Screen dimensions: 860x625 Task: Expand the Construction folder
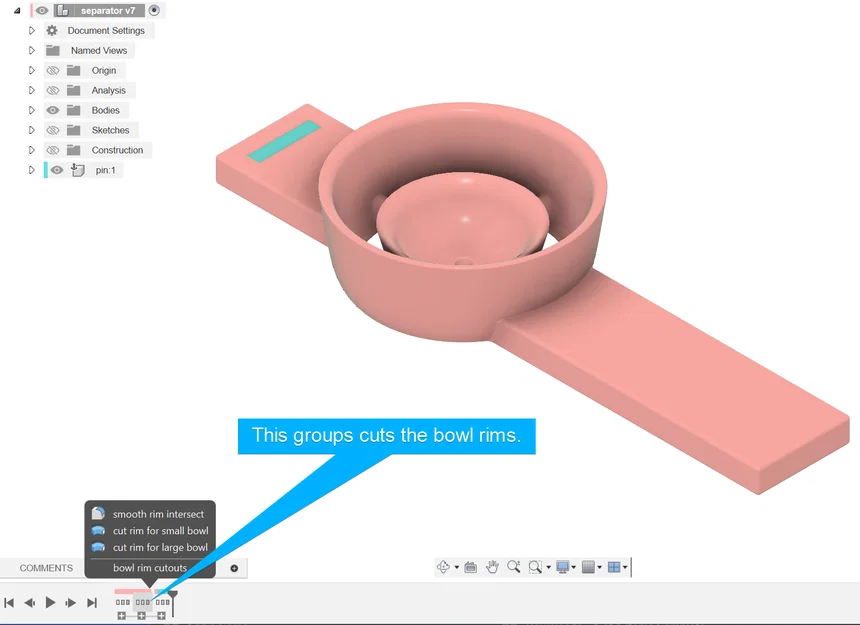31,150
